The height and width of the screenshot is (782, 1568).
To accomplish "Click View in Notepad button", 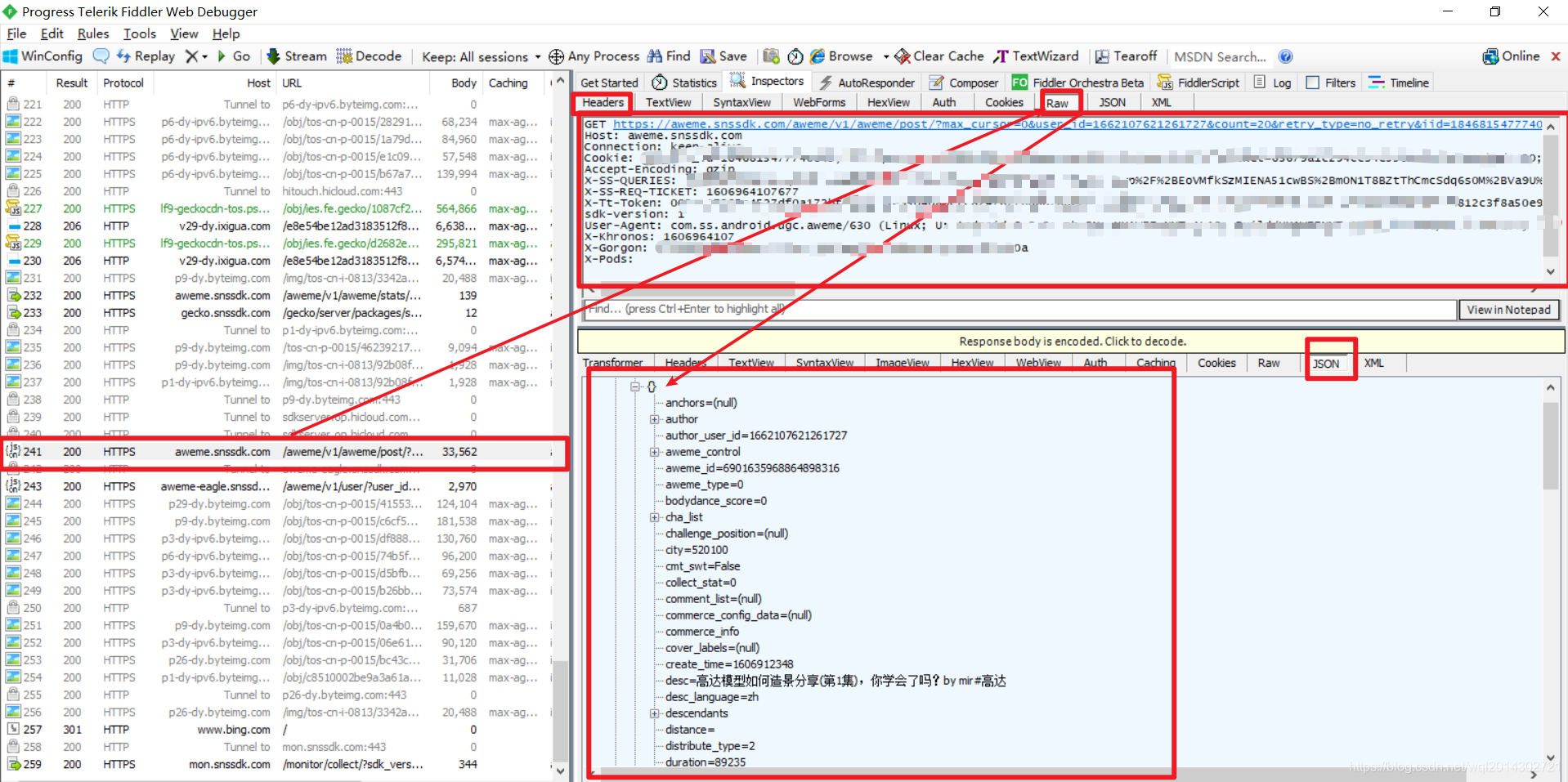I will click(1508, 310).
